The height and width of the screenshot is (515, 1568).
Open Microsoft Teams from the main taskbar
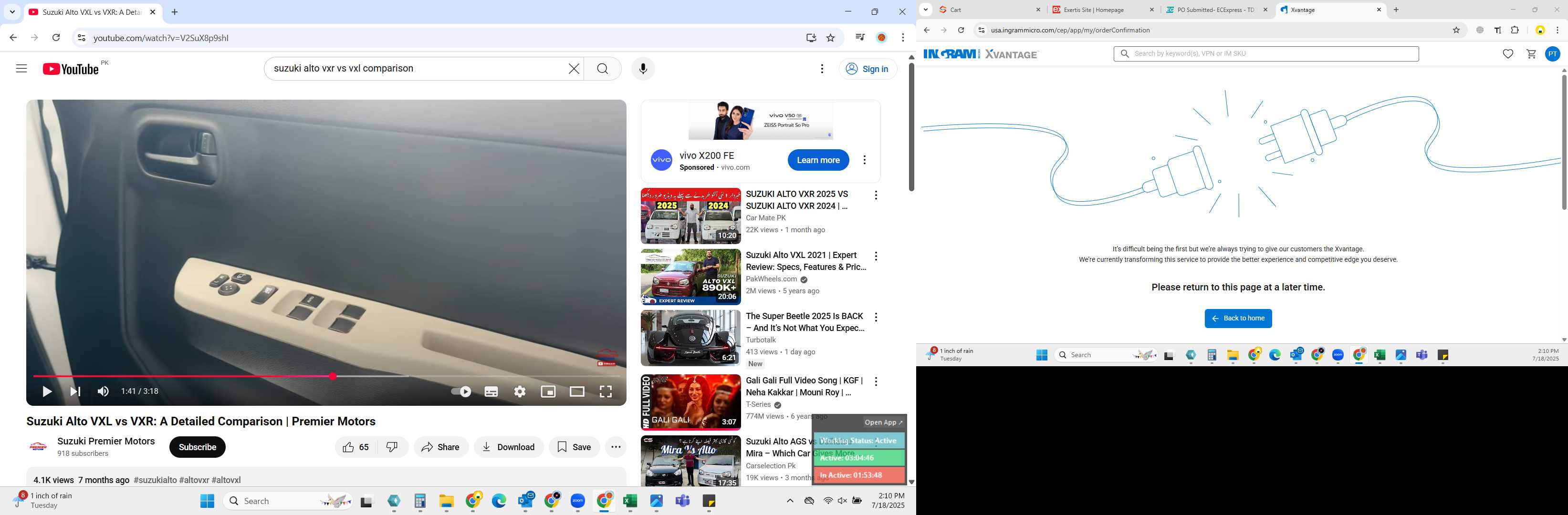683,501
